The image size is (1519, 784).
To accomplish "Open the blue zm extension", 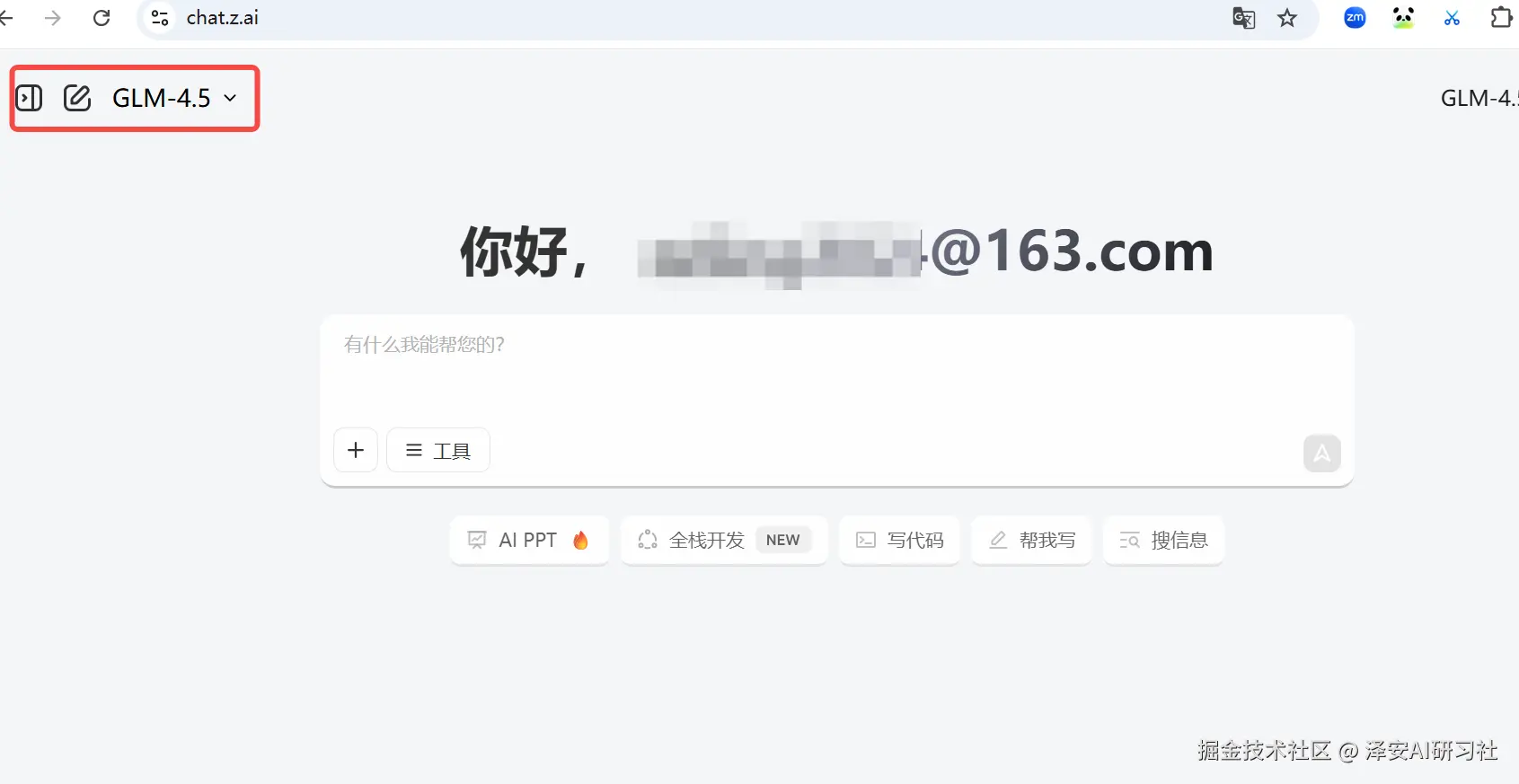I will [x=1355, y=17].
